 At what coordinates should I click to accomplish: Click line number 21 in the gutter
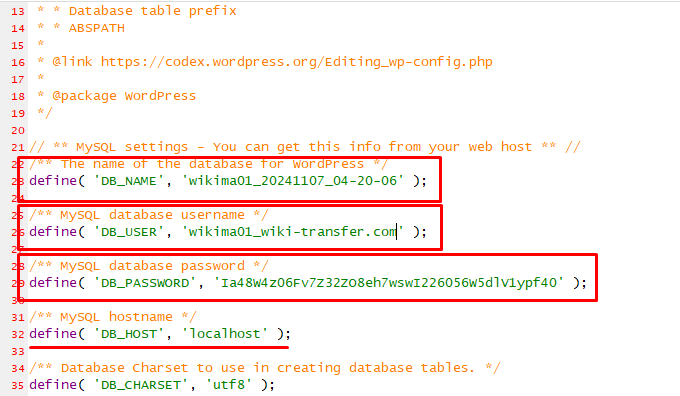18,148
